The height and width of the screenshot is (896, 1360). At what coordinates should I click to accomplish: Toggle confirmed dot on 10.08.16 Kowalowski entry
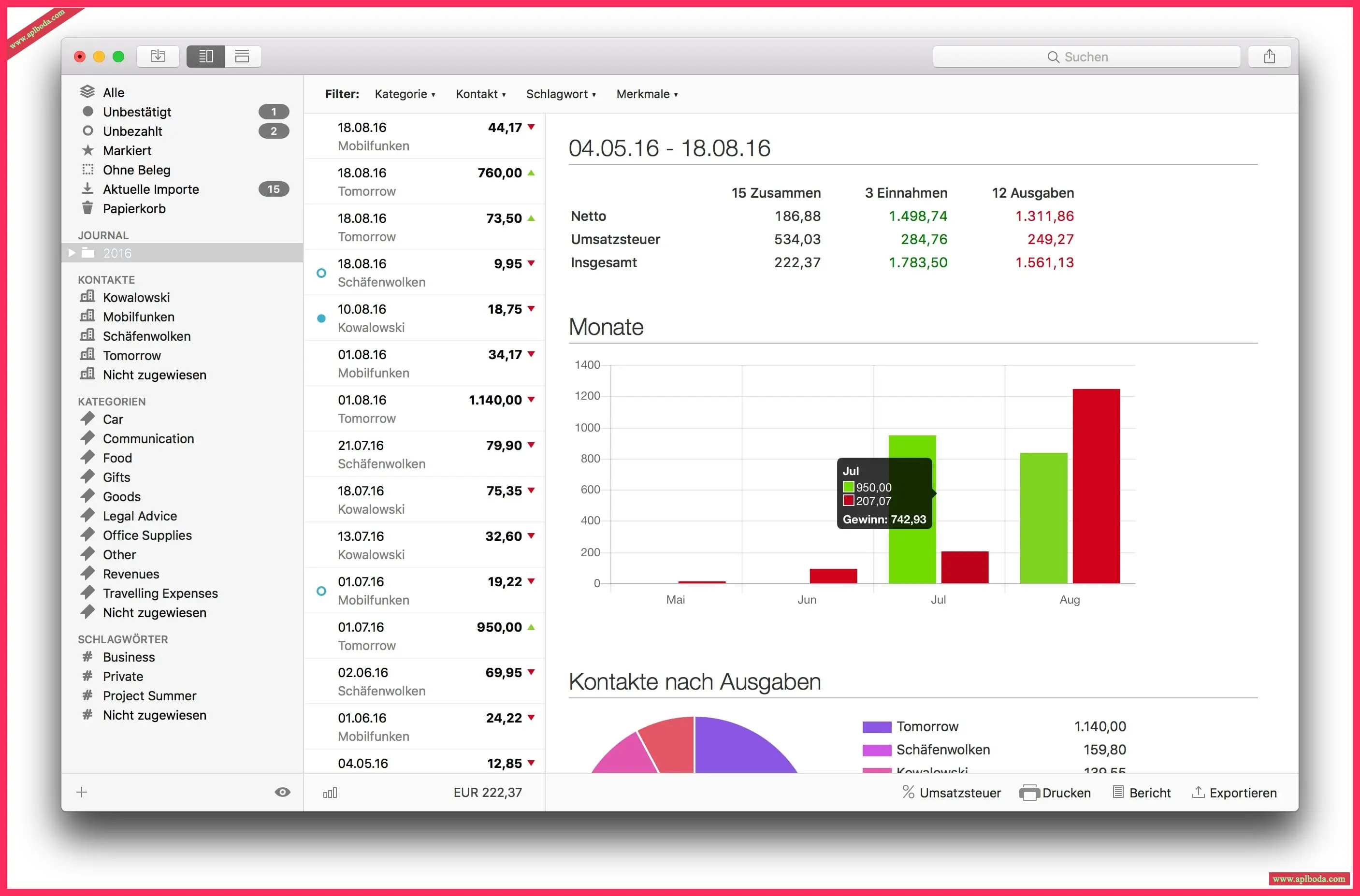pos(321,318)
